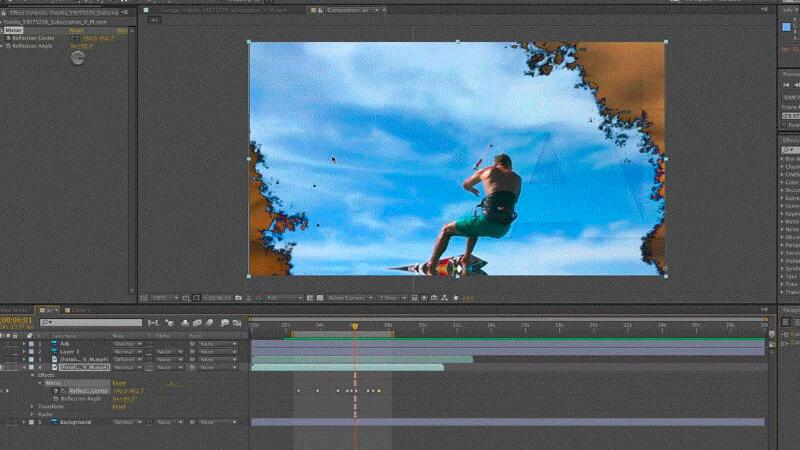
Task: Click the current time indicator on timeline ruler
Action: click(x=354, y=325)
